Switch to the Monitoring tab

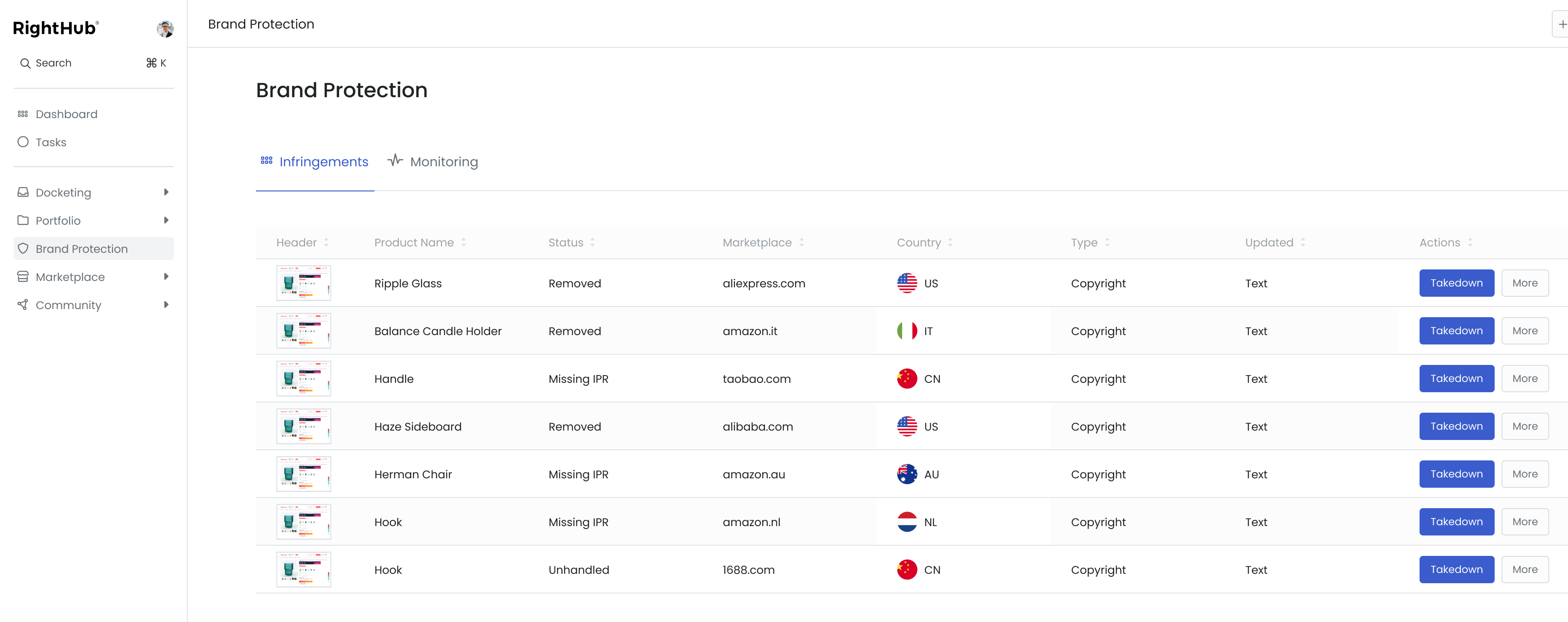(433, 162)
